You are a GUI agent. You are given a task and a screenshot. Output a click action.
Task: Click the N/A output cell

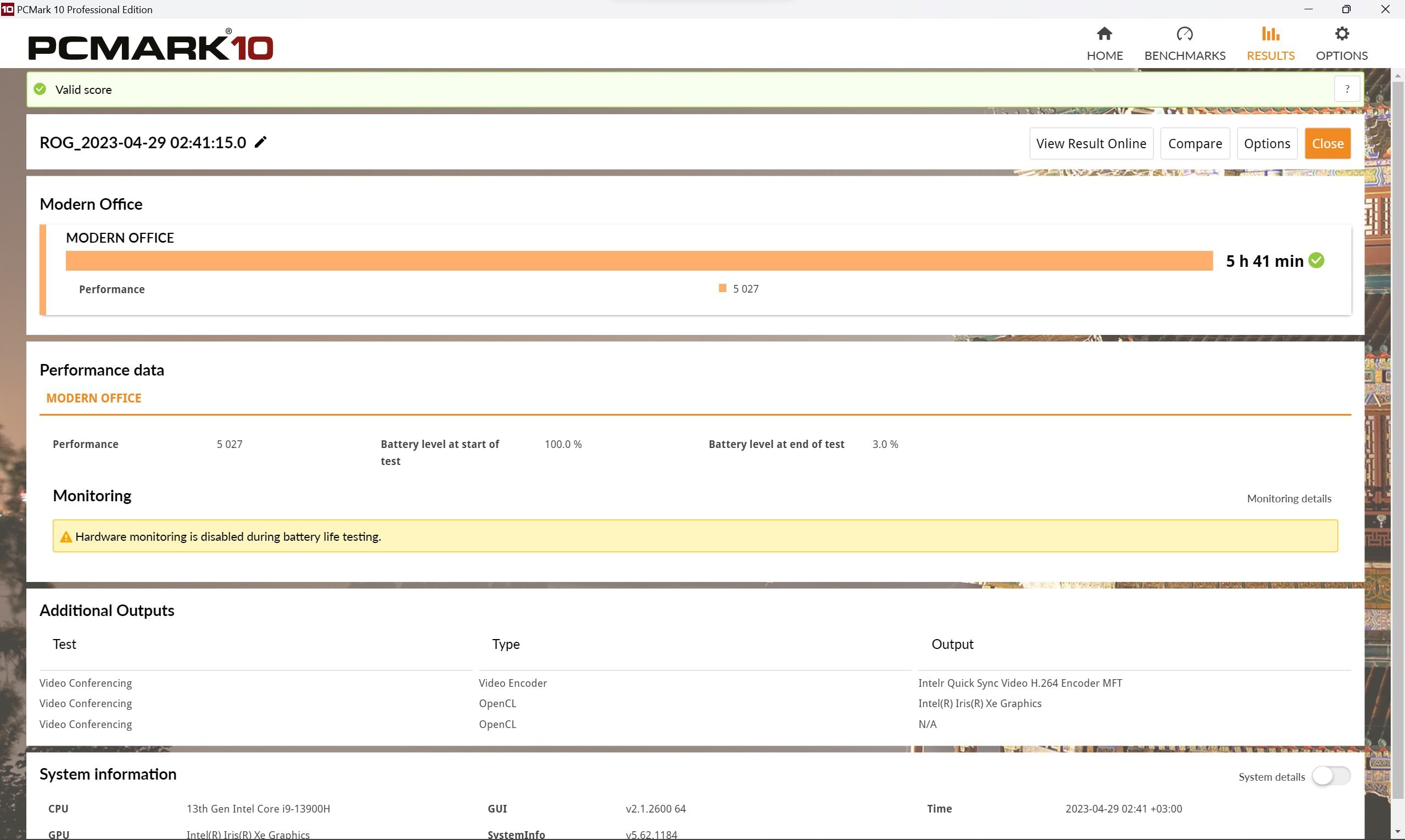click(x=927, y=724)
